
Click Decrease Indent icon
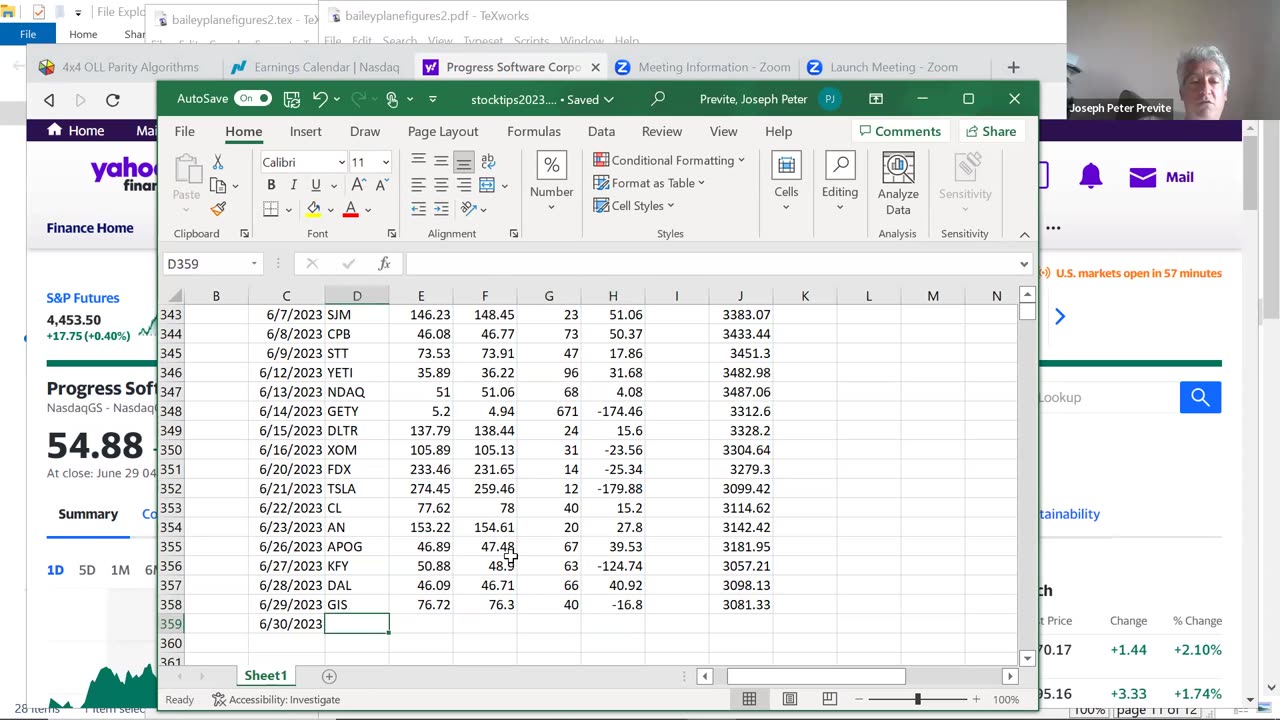(418, 209)
